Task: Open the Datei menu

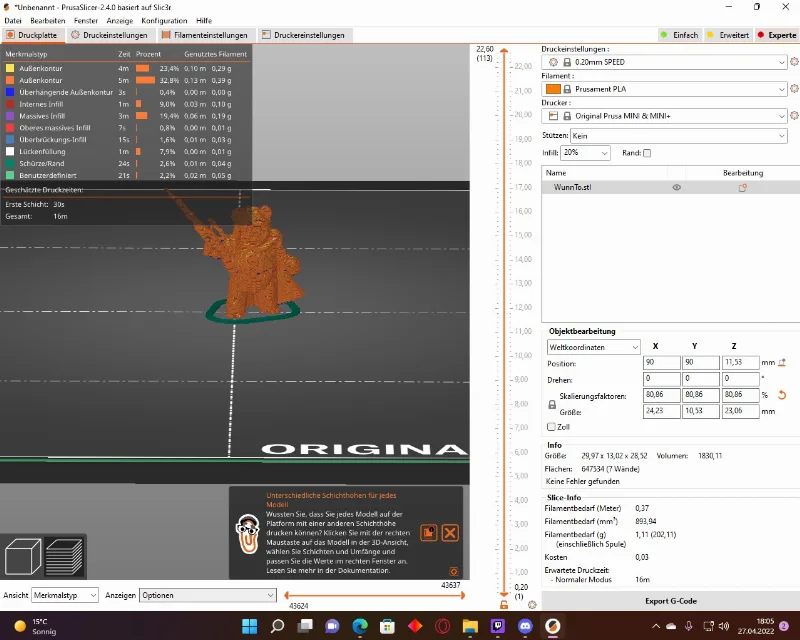Action: click(13, 20)
